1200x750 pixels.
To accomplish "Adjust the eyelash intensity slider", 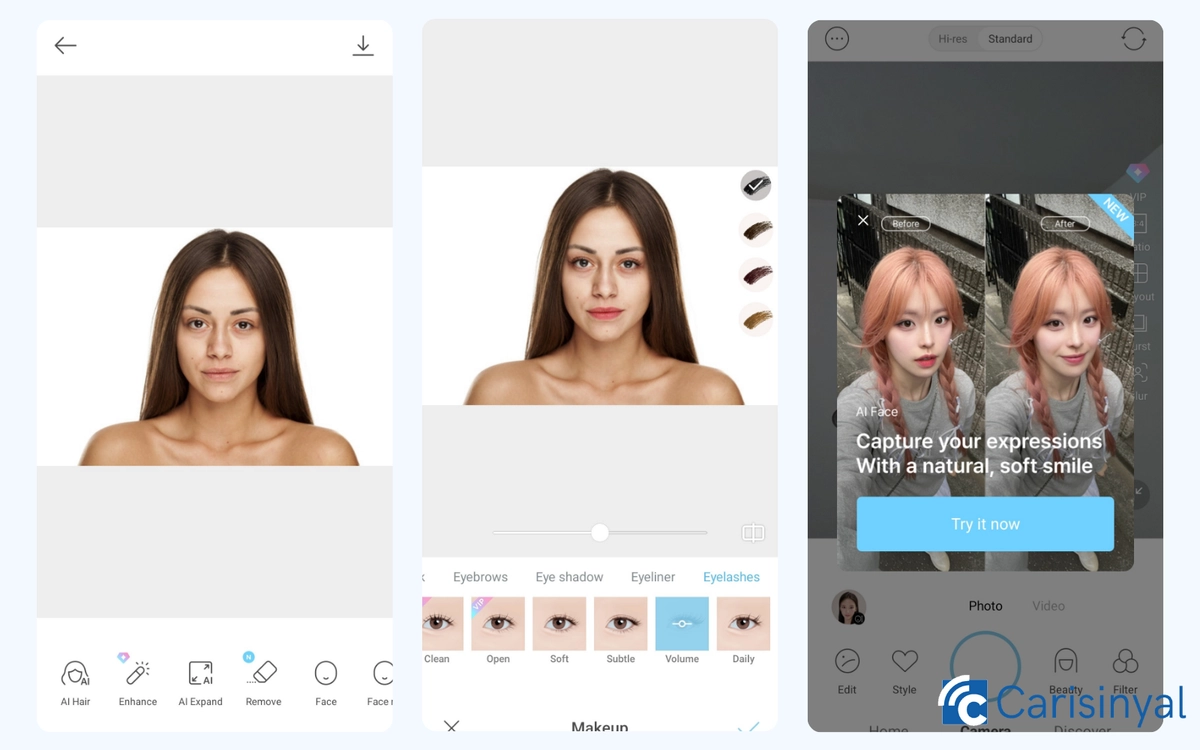I will coord(600,533).
